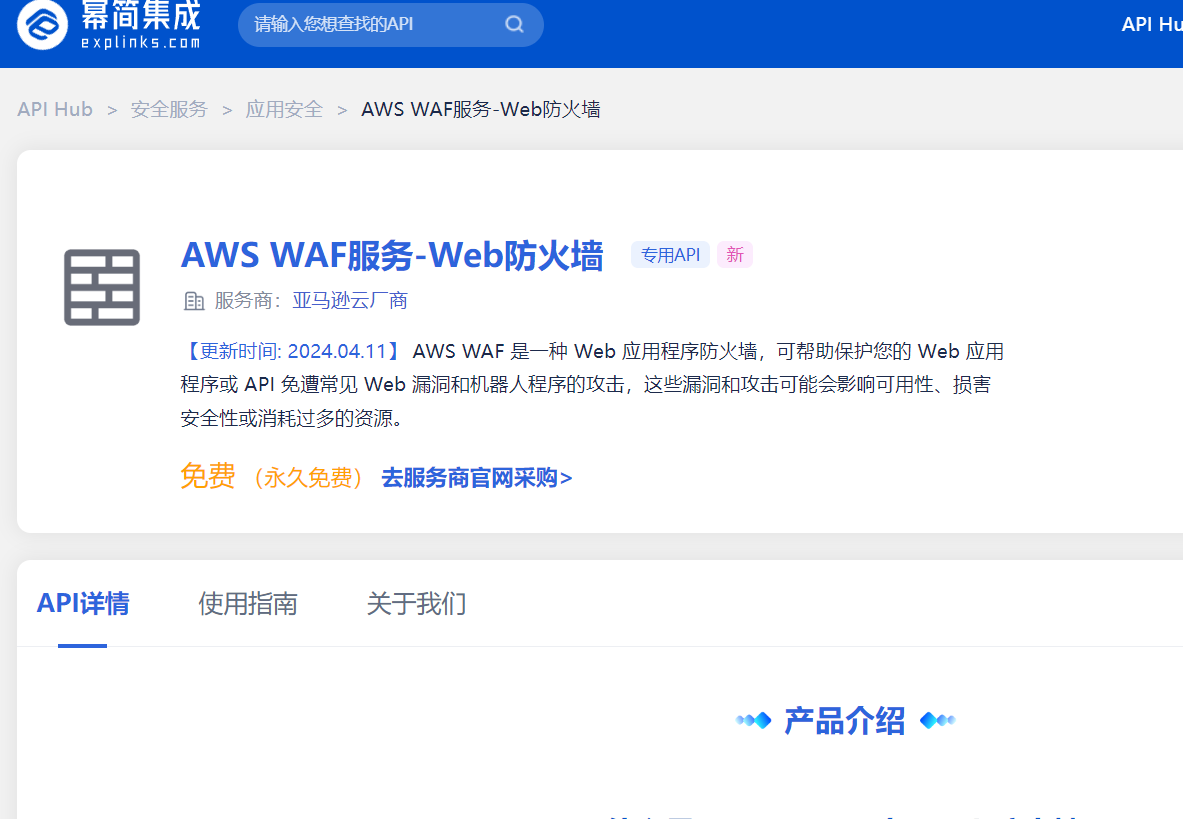Click the 幂简集成 explinks.com brand text

(140, 25)
